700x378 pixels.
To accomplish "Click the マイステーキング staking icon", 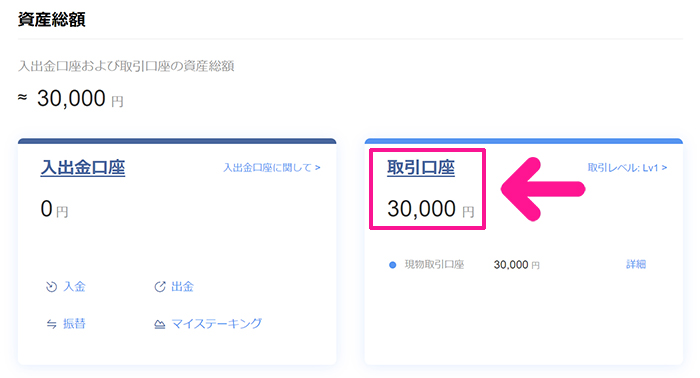I will click(x=159, y=324).
